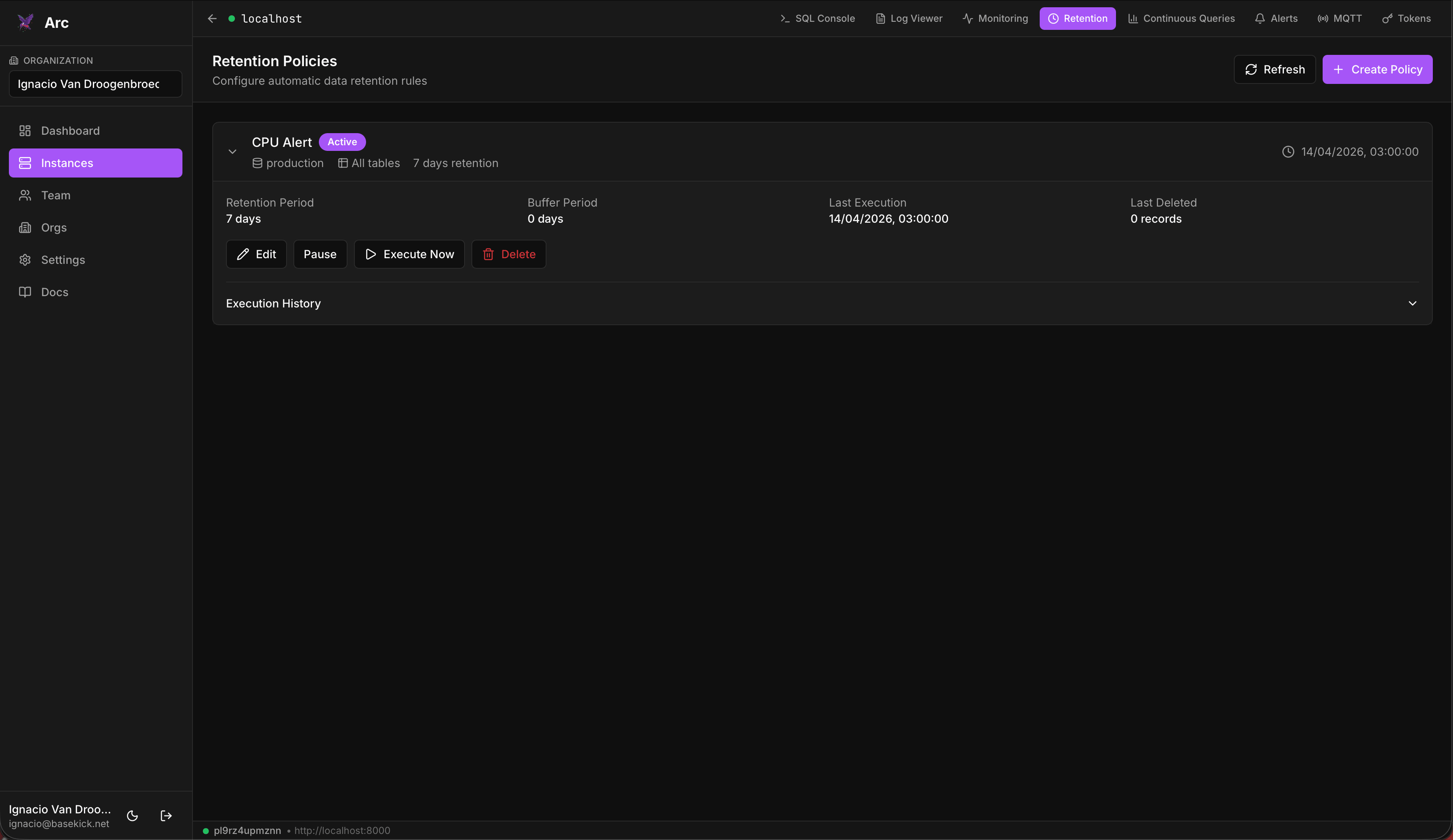Click Execute Now for CPU Alert

(x=409, y=254)
